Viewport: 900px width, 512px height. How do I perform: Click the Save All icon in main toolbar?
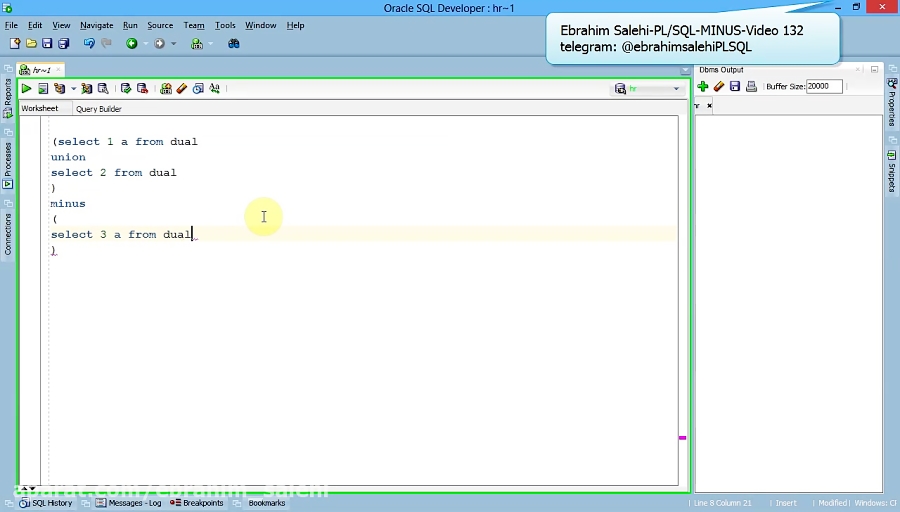point(63,44)
